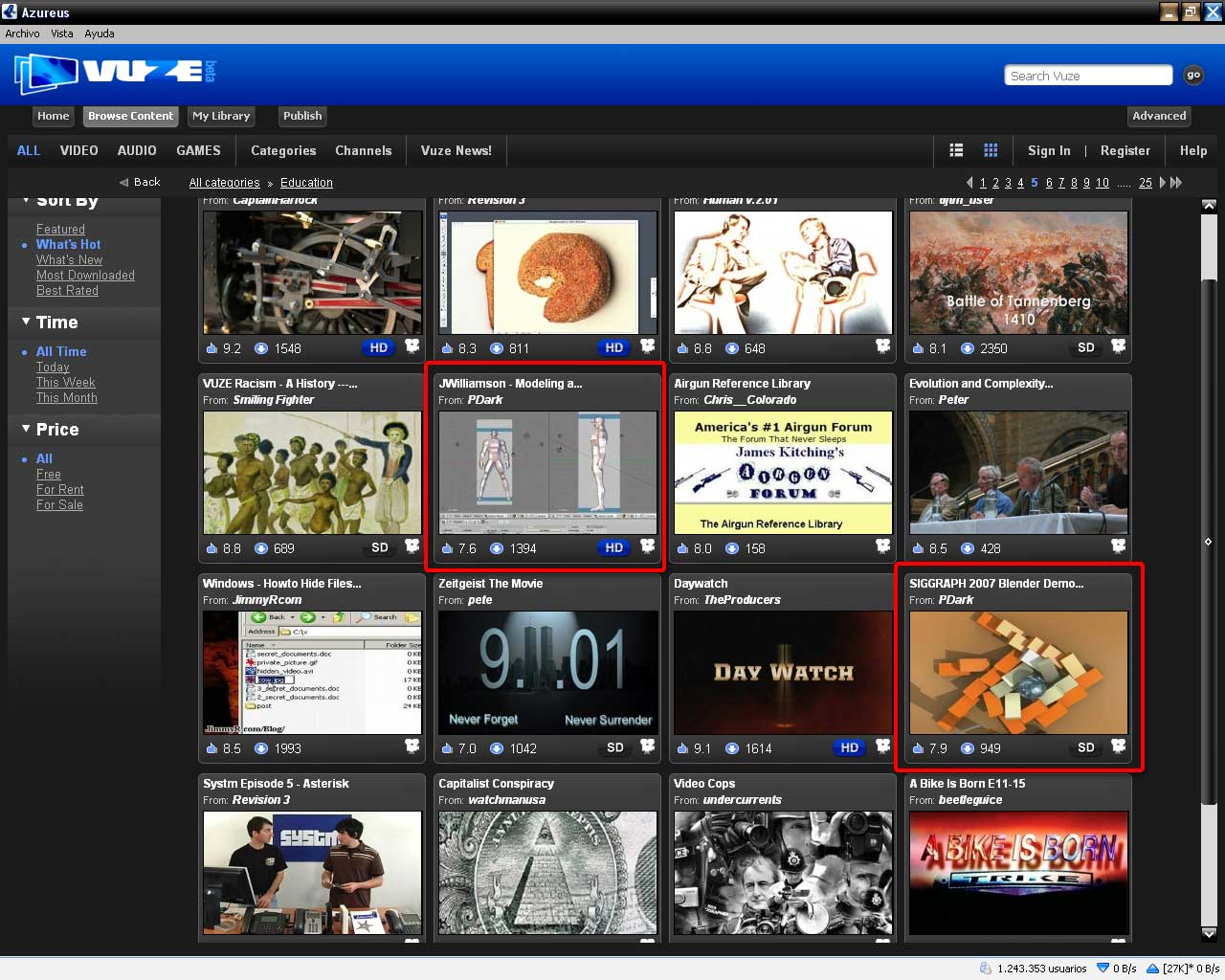This screenshot has height=980, width=1225.
Task: Open the Battle of Tannenberg 1410 thumbnail
Action: [x=1018, y=273]
